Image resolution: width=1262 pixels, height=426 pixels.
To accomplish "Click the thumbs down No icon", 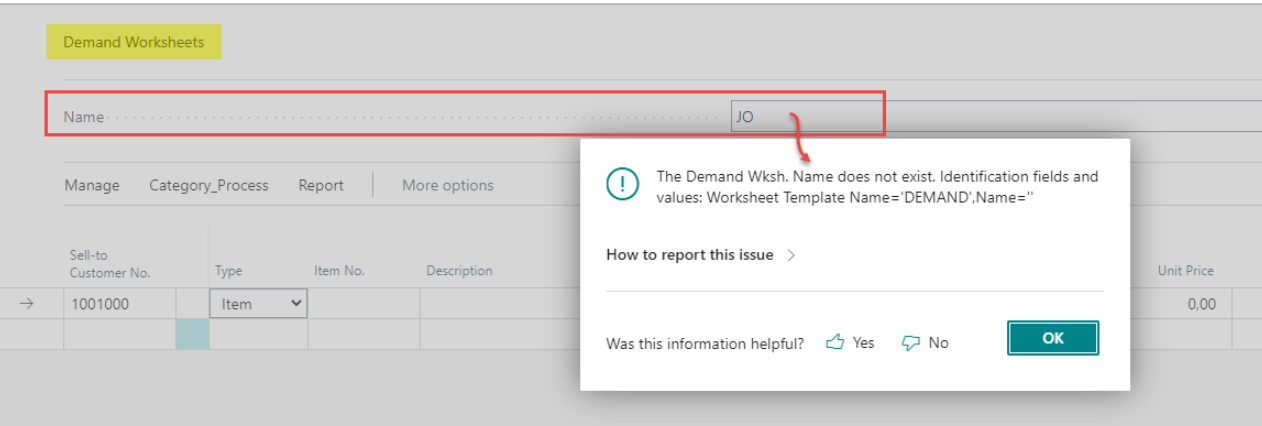I will 910,342.
